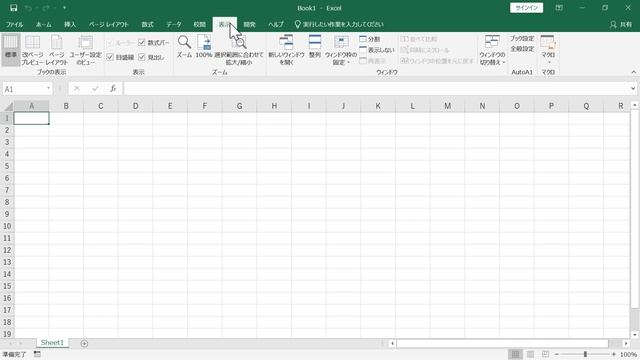Switch to the 挿入 tab
Viewport: 640px width, 360px height.
click(x=70, y=24)
